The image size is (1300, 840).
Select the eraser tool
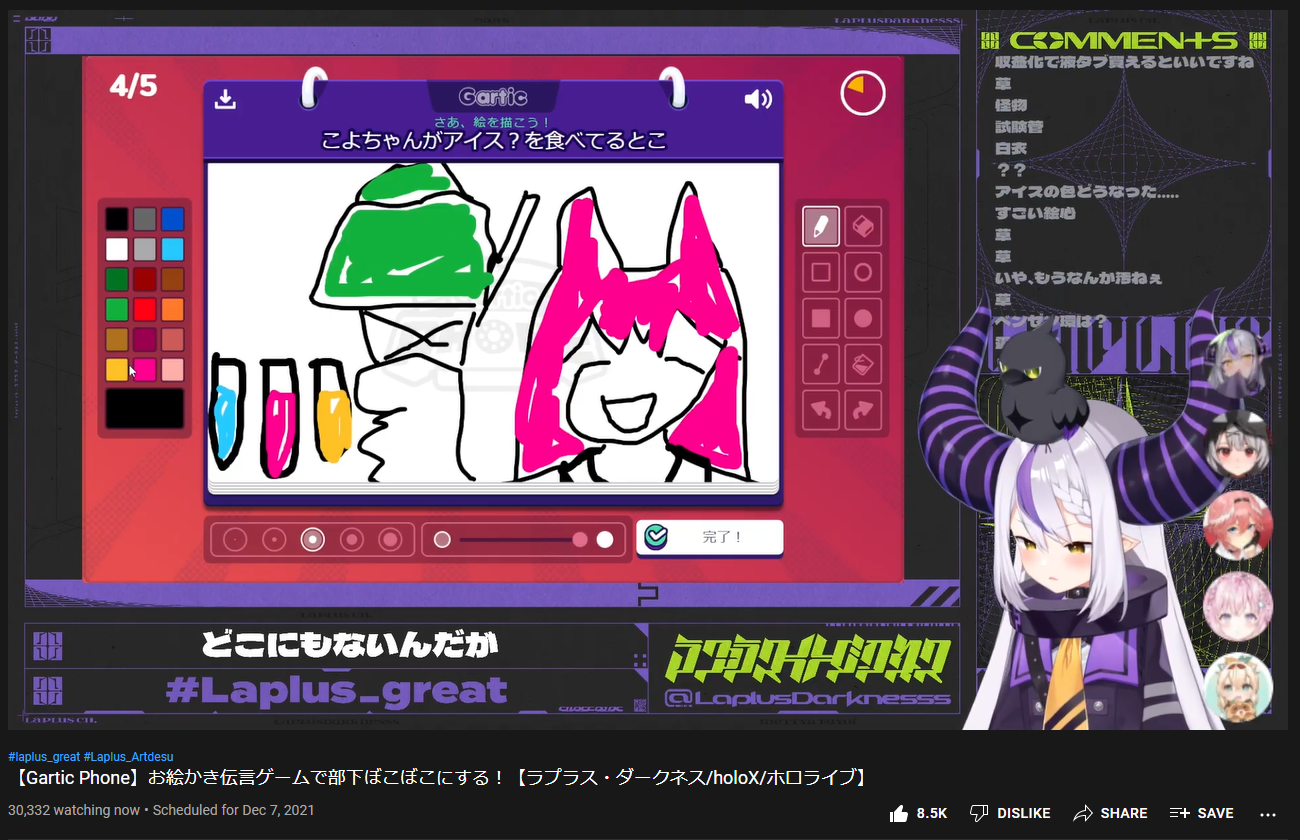[x=863, y=227]
